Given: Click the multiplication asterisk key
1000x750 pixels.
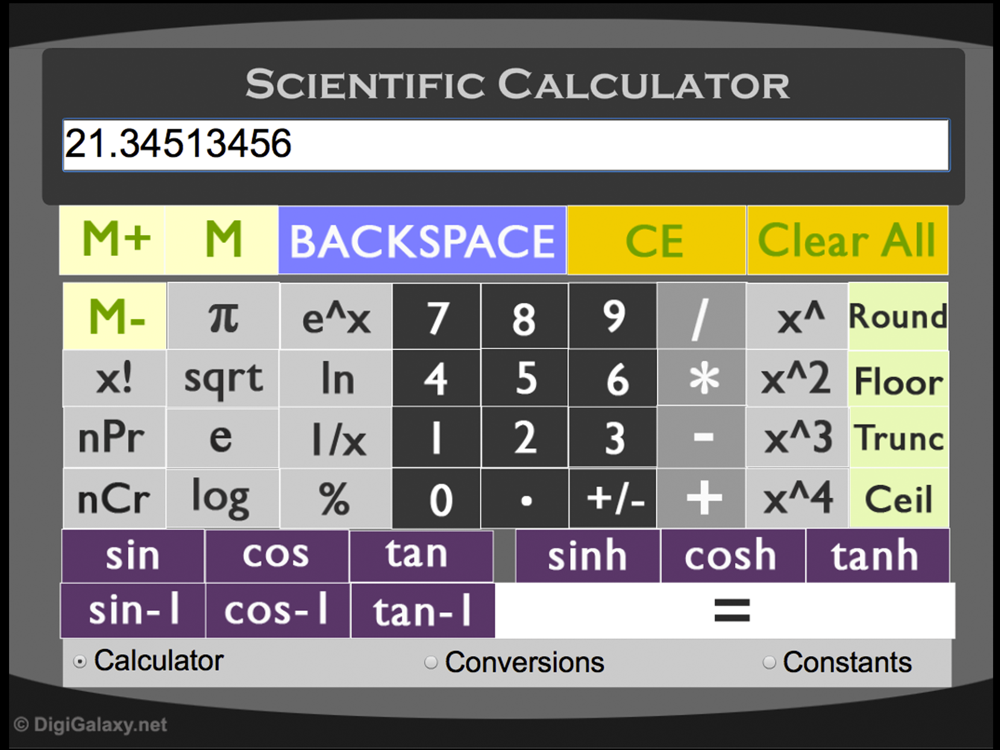Looking at the screenshot, I should coord(702,378).
